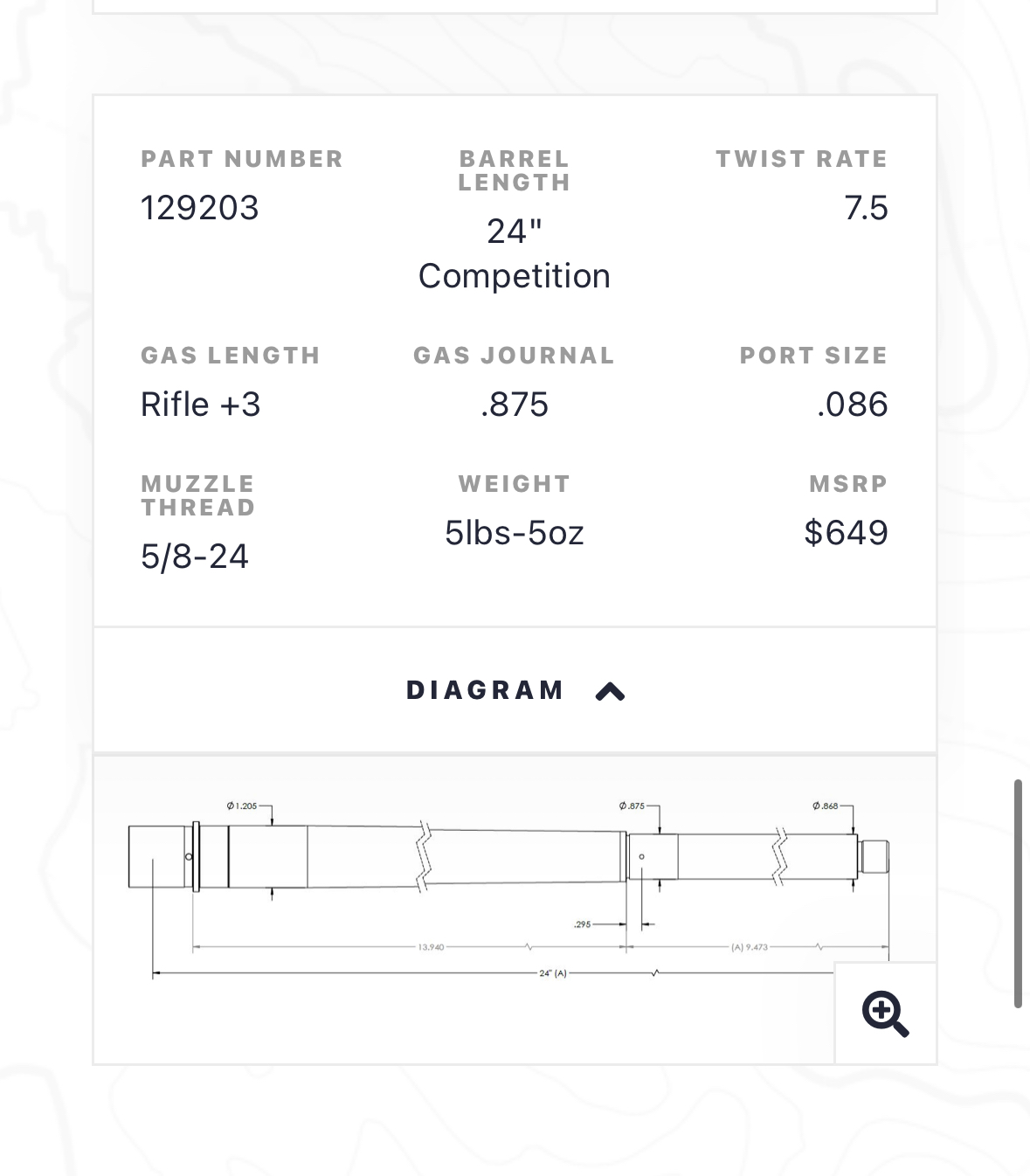1030x1176 pixels.
Task: Click the DIAGRAM header label
Action: point(485,690)
